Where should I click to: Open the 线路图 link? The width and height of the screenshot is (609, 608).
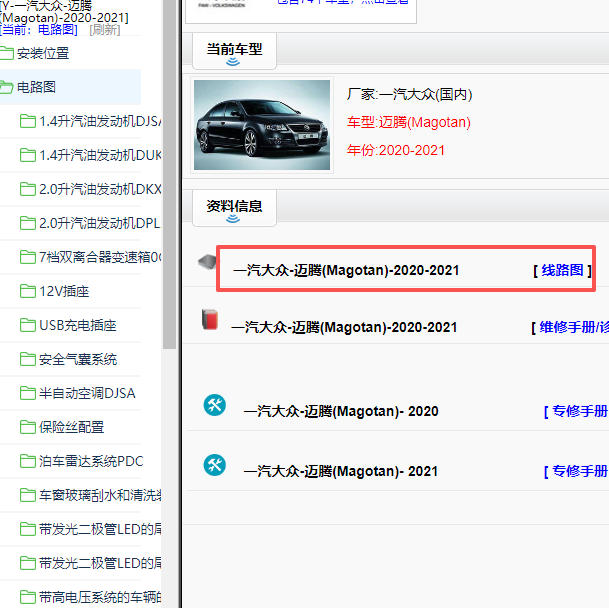(x=562, y=270)
